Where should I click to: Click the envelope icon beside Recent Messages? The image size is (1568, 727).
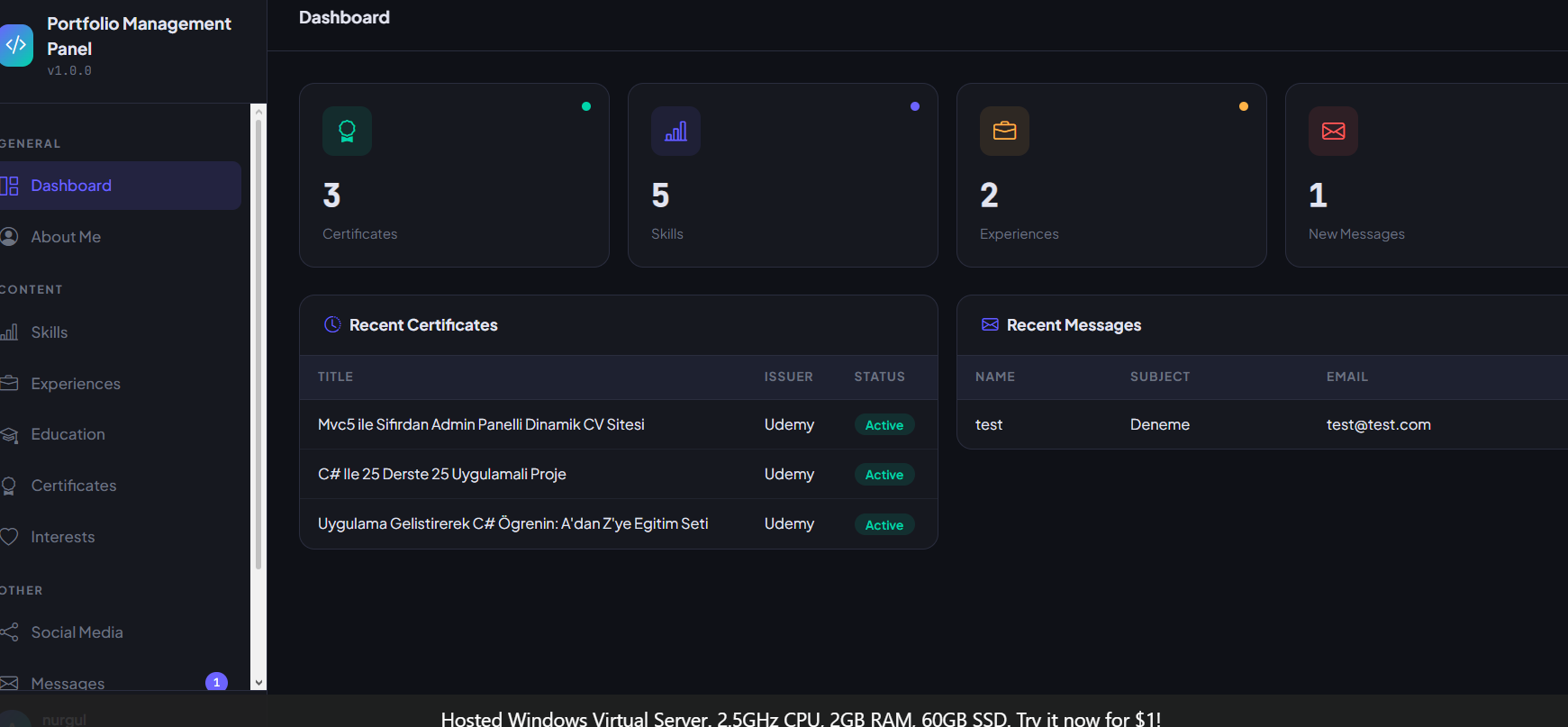pos(990,324)
